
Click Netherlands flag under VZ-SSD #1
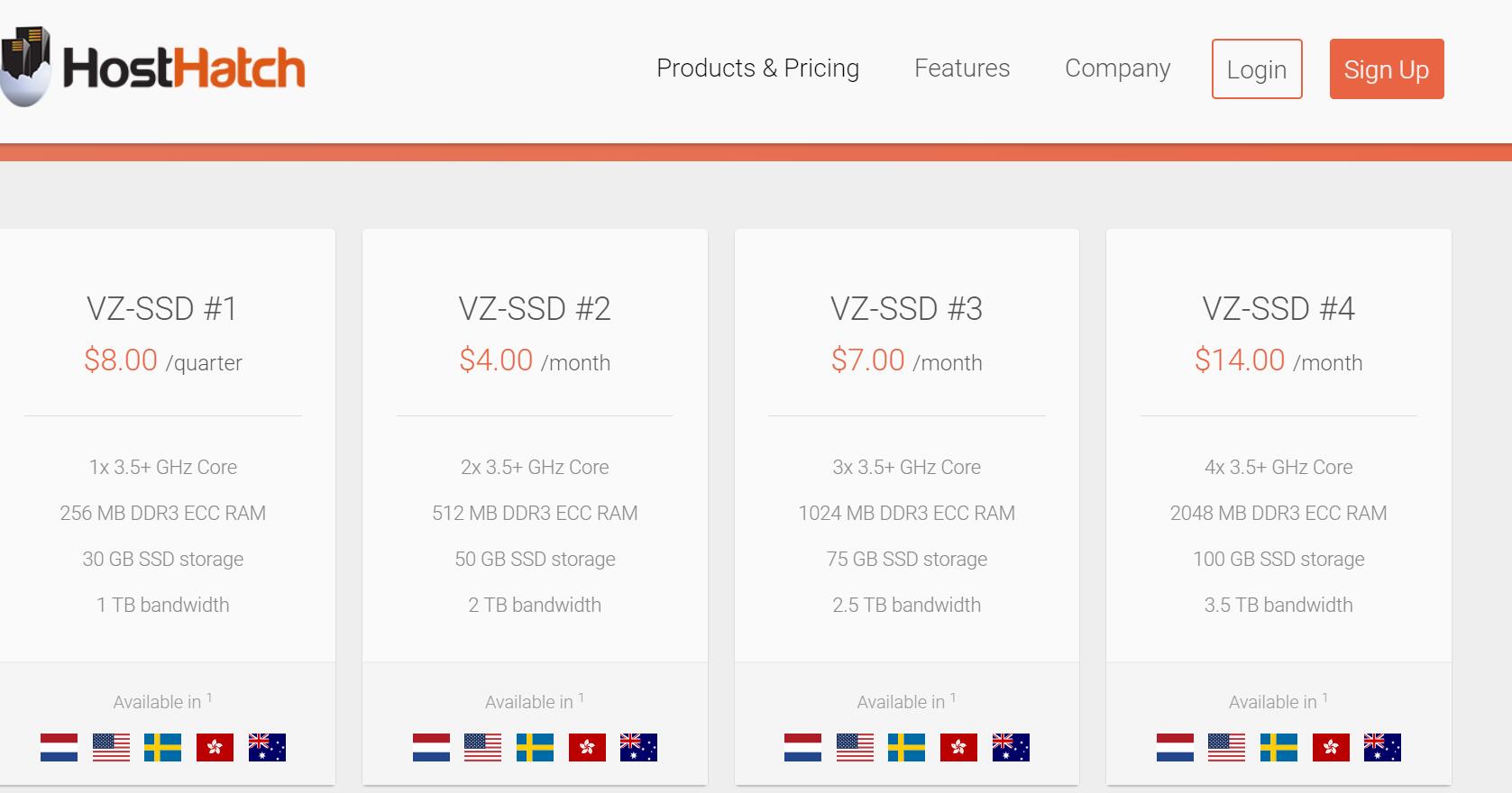[59, 747]
